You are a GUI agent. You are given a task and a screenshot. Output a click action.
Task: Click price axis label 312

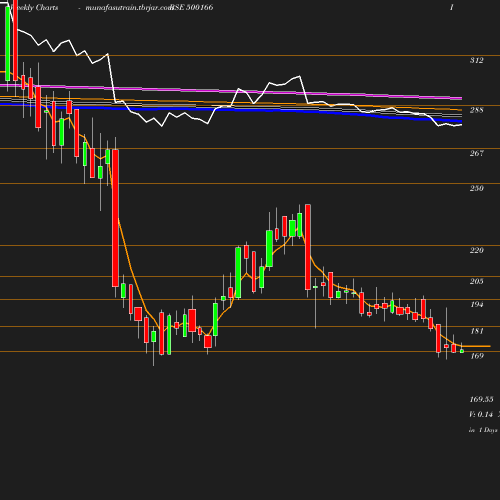(x=476, y=60)
